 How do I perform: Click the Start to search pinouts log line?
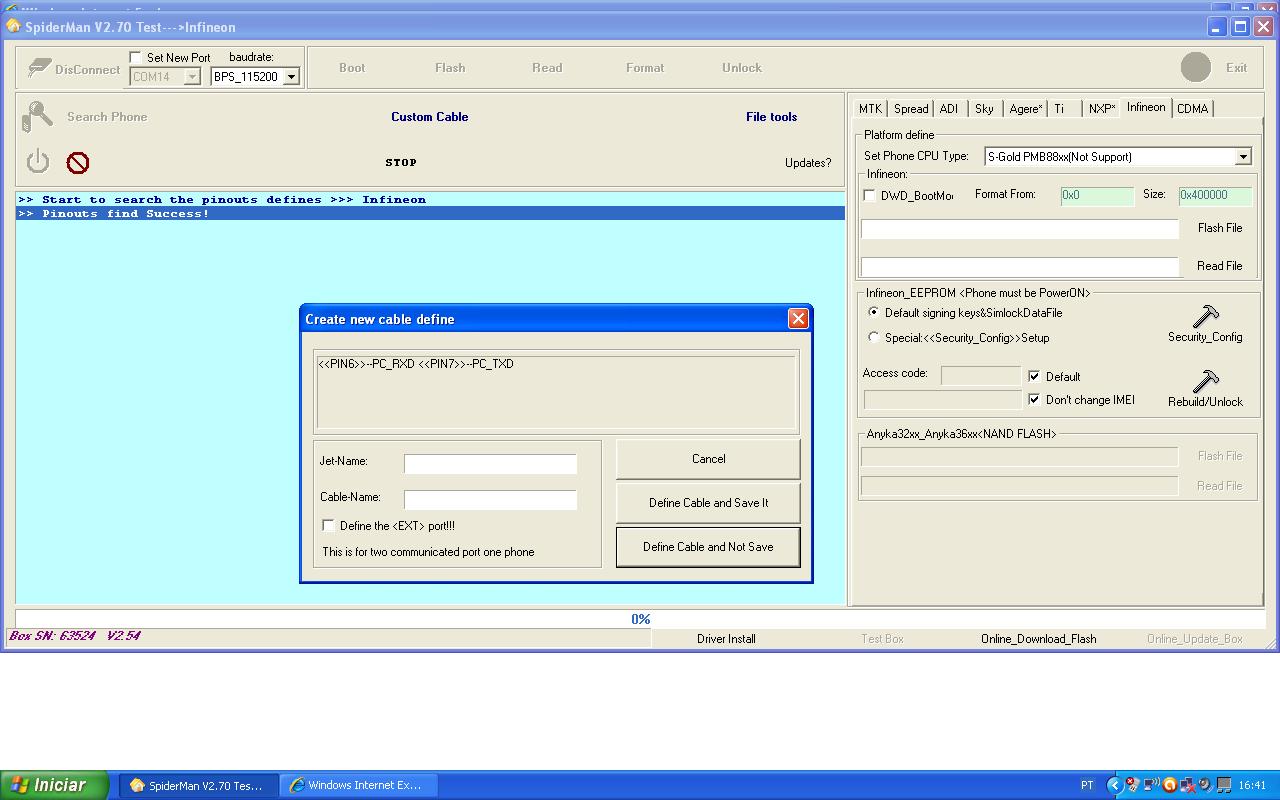430,199
